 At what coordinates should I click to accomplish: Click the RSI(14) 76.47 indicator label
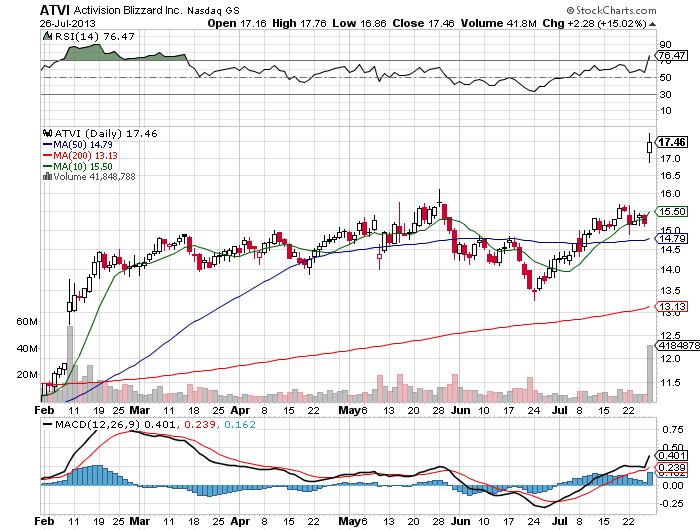[94, 37]
